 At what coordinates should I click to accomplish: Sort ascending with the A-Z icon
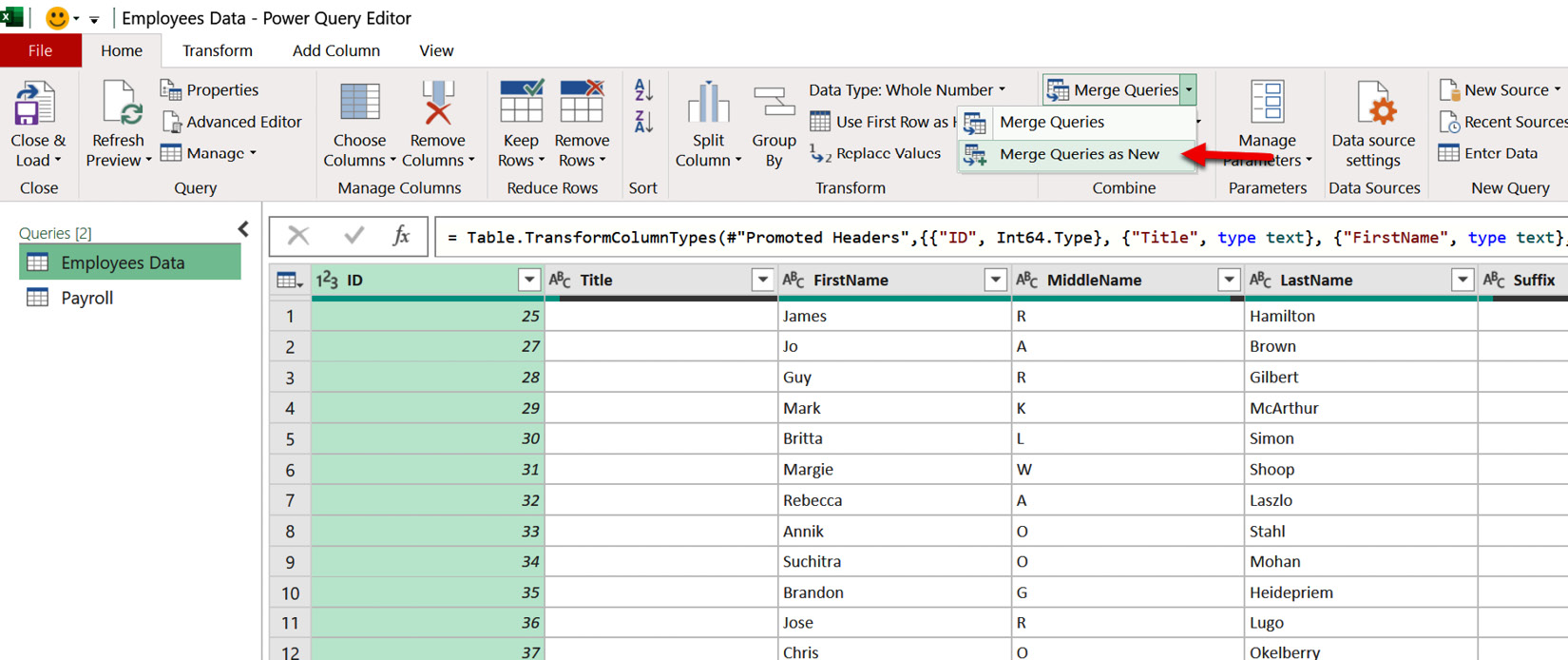pyautogui.click(x=643, y=90)
